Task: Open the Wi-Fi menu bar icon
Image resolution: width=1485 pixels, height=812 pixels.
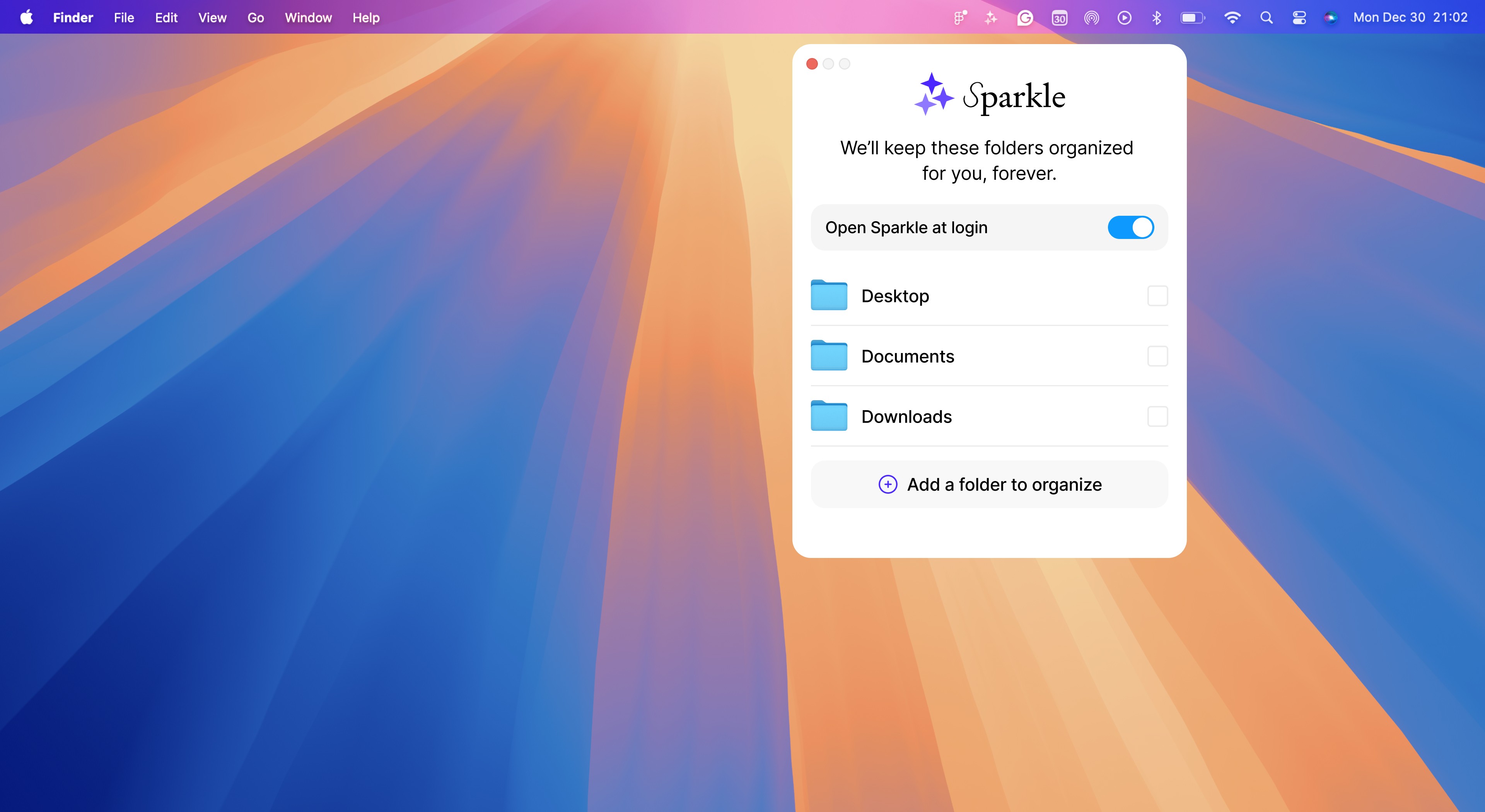Action: click(1232, 18)
